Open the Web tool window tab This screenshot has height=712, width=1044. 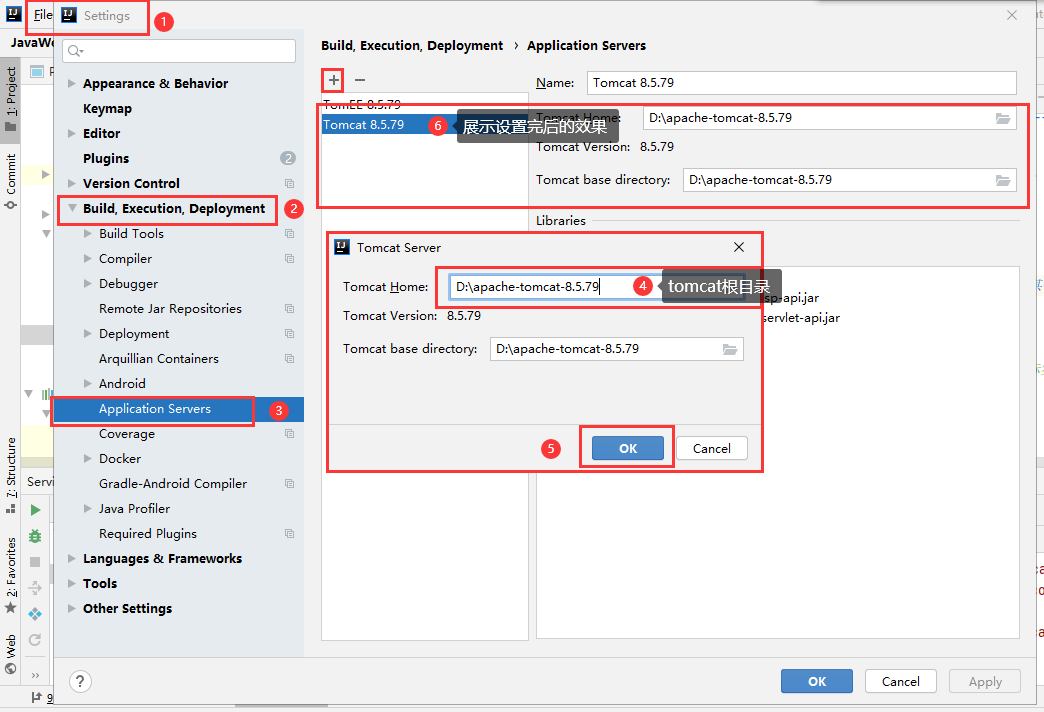pos(11,653)
